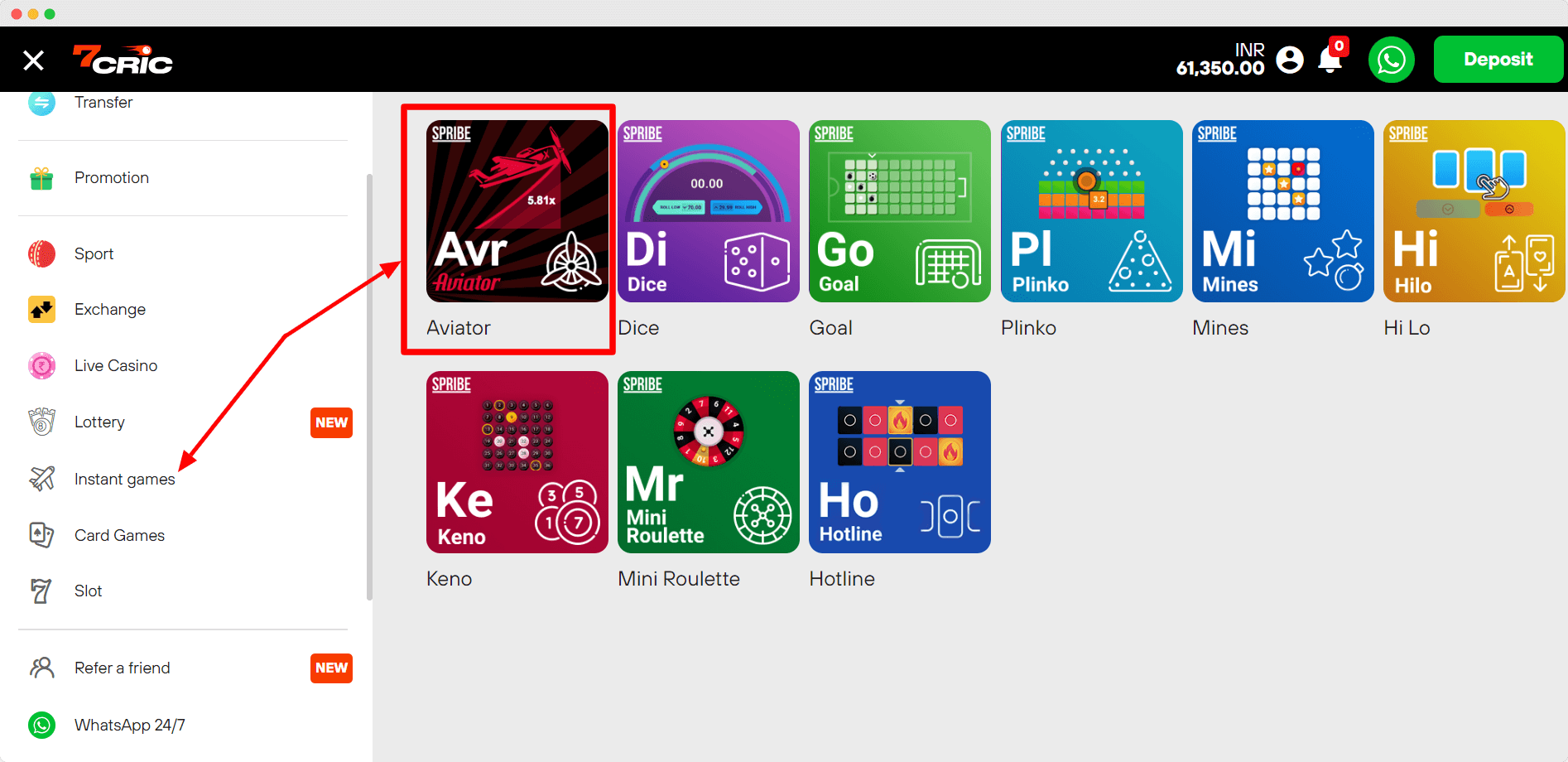
Task: Click the Aviator title below thumbnail
Action: coord(459,328)
